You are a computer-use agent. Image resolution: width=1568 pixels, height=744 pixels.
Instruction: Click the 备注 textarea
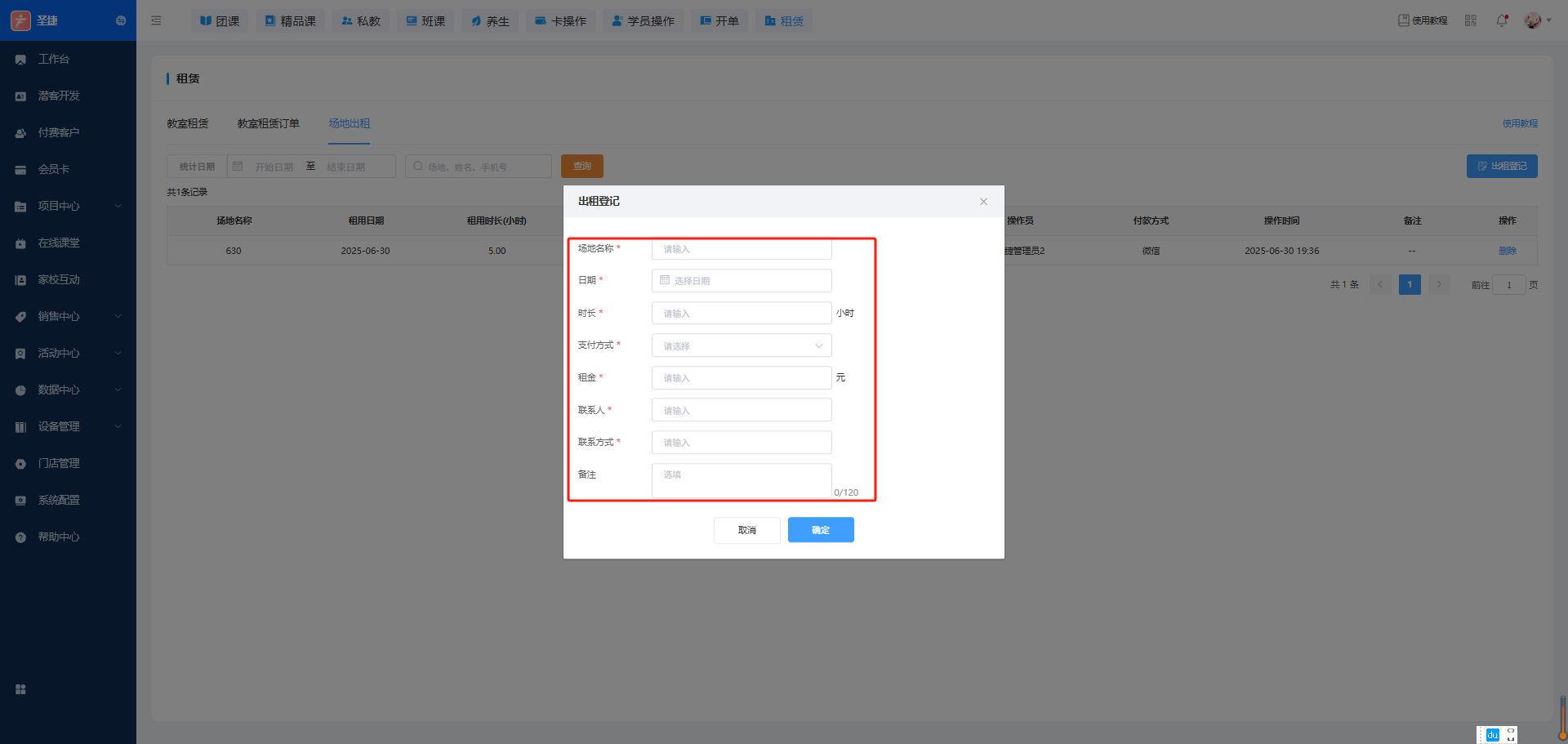[x=741, y=480]
